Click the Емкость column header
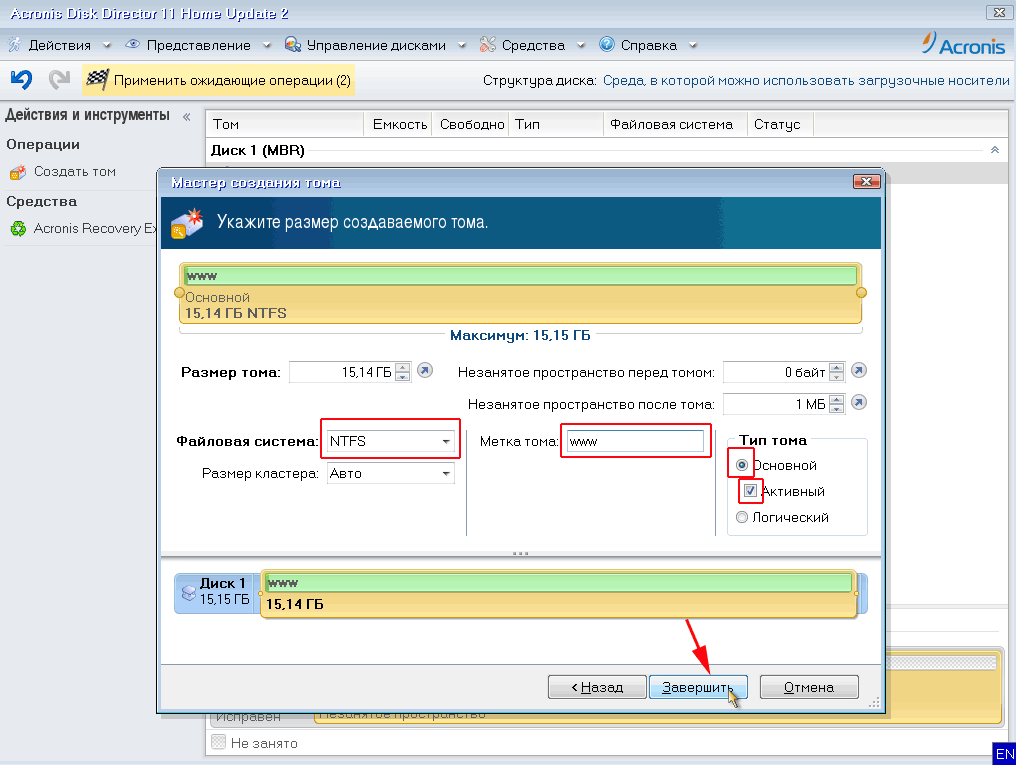 tap(398, 124)
